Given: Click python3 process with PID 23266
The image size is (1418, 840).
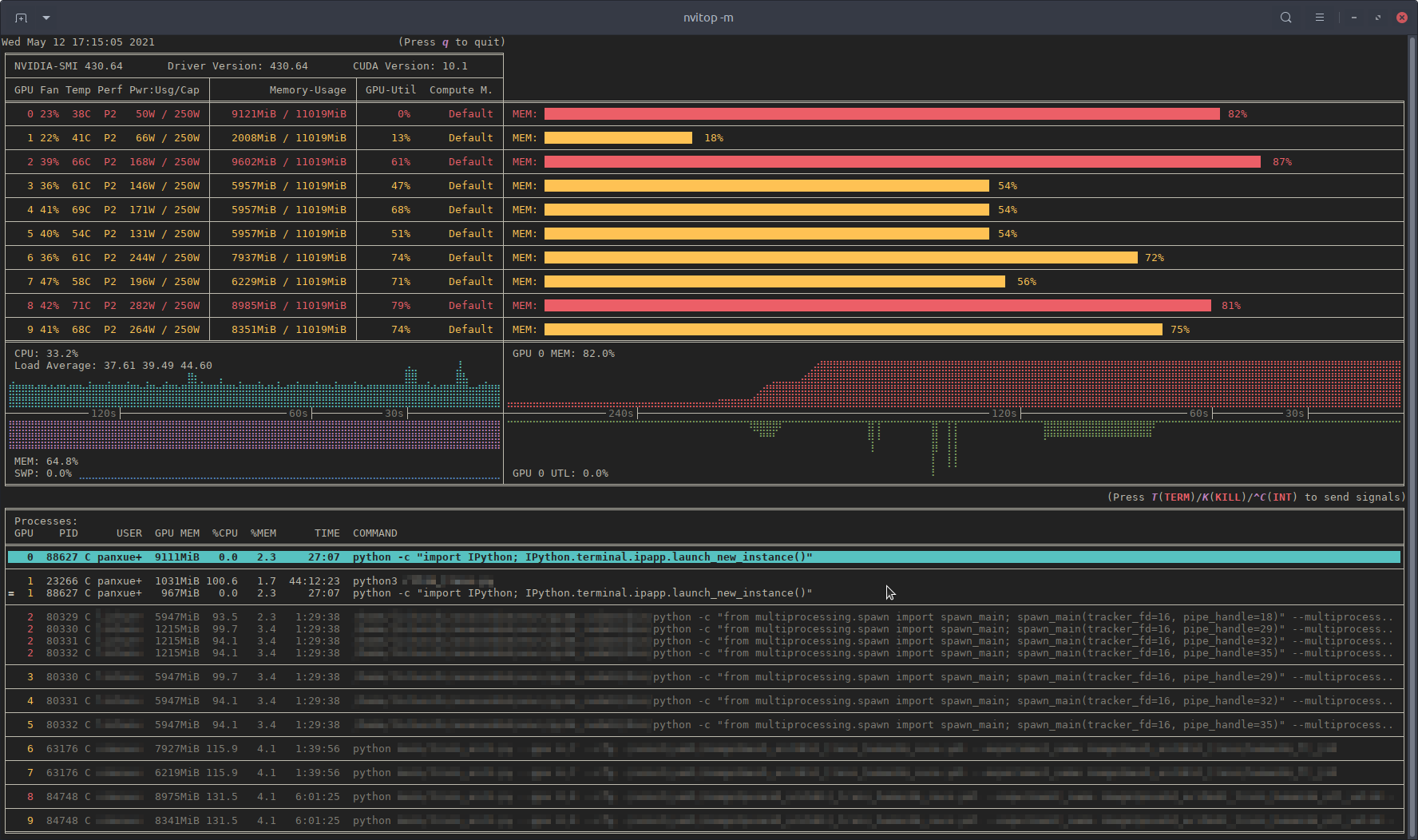Looking at the screenshot, I should [374, 581].
